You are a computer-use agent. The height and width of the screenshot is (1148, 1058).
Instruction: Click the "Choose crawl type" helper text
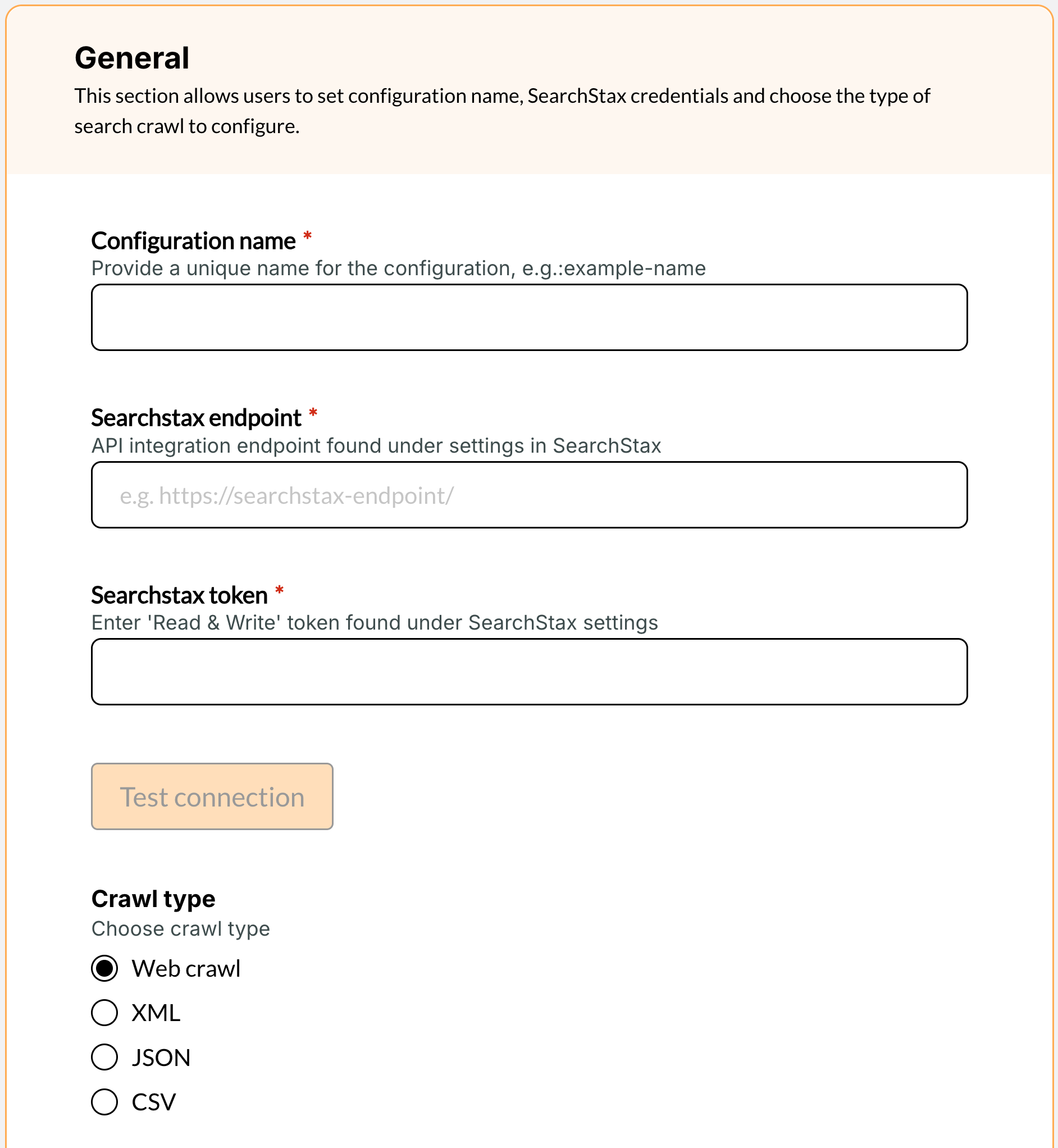(x=180, y=929)
